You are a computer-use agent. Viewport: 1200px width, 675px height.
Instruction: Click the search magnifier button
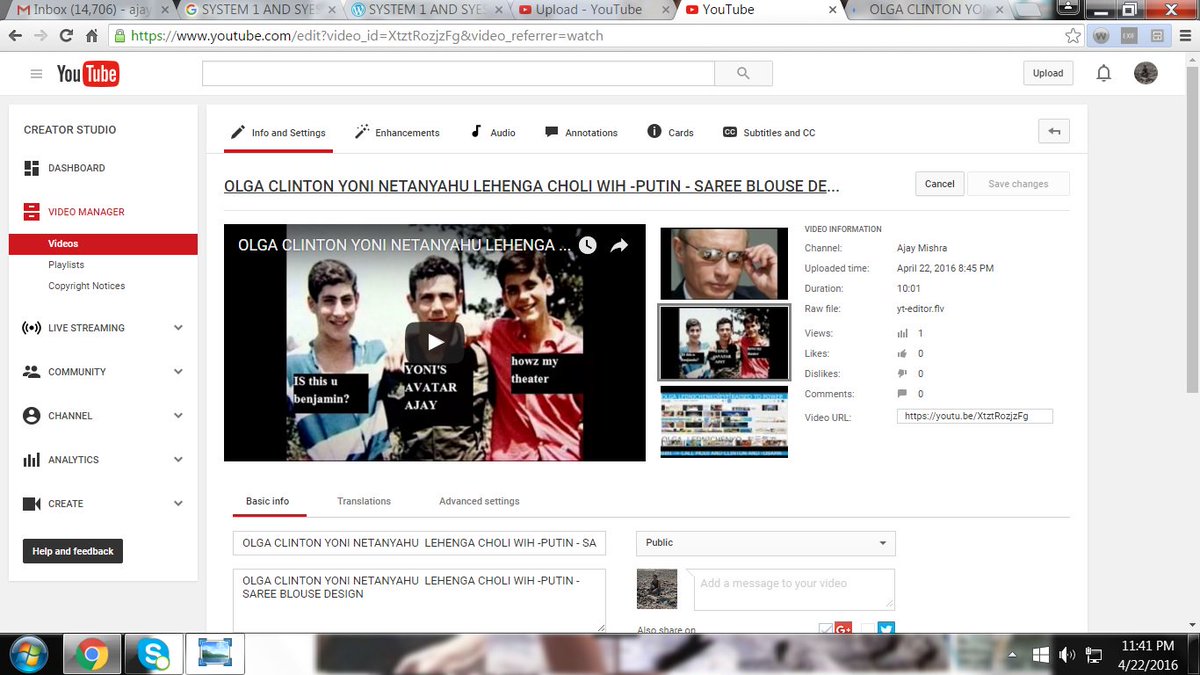click(743, 73)
